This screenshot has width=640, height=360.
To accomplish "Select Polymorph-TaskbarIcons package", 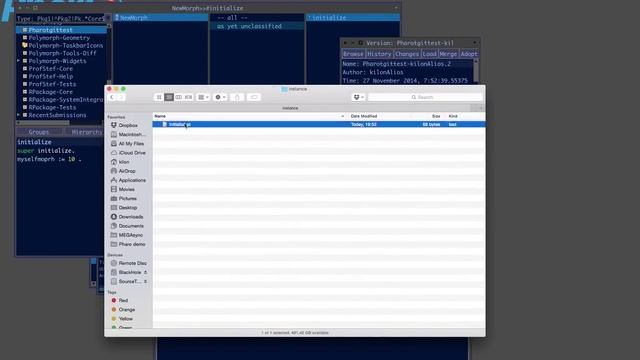I will (65, 45).
